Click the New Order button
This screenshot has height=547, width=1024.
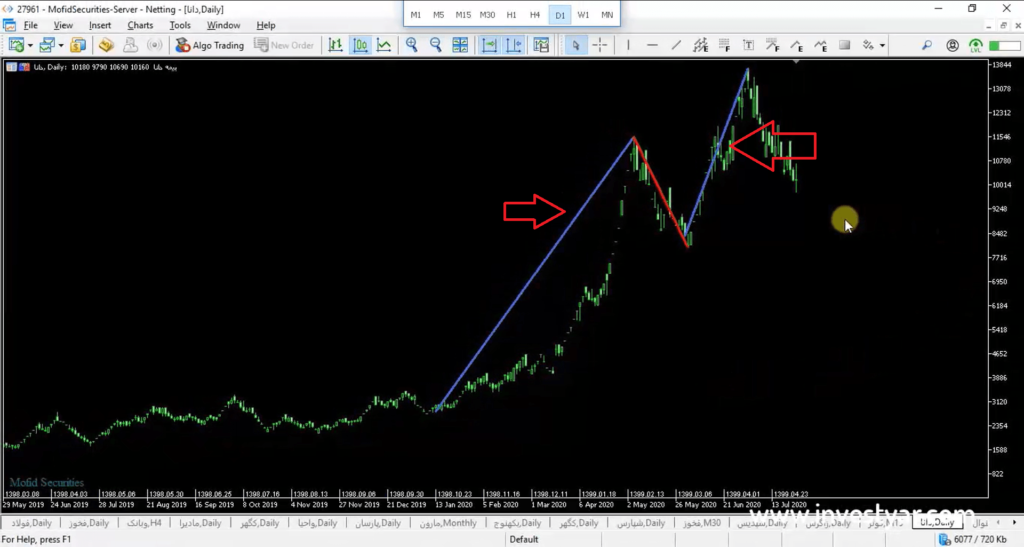pyautogui.click(x=285, y=45)
